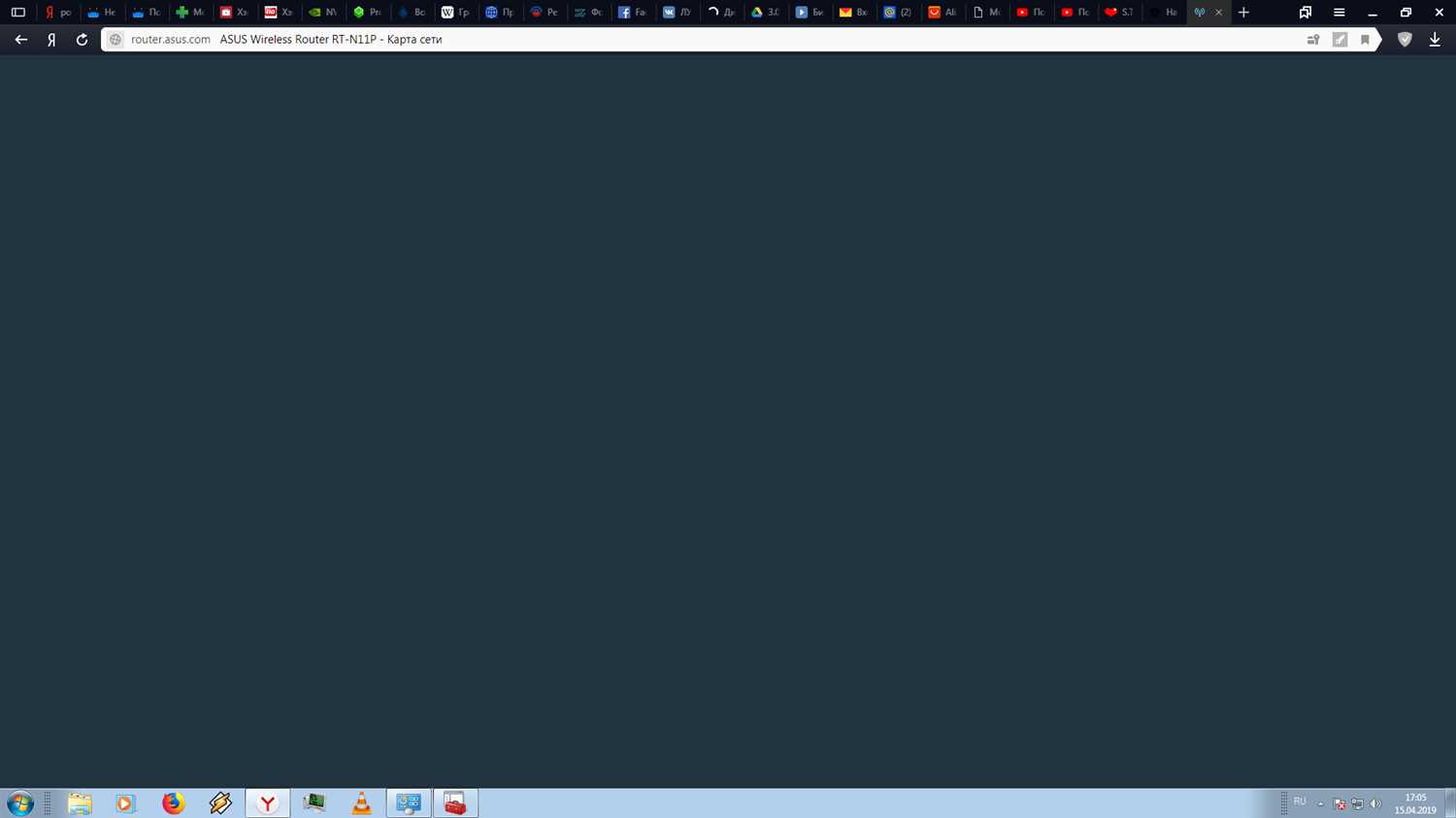
Task: Open the green circuit board taskbar icon
Action: tap(314, 803)
